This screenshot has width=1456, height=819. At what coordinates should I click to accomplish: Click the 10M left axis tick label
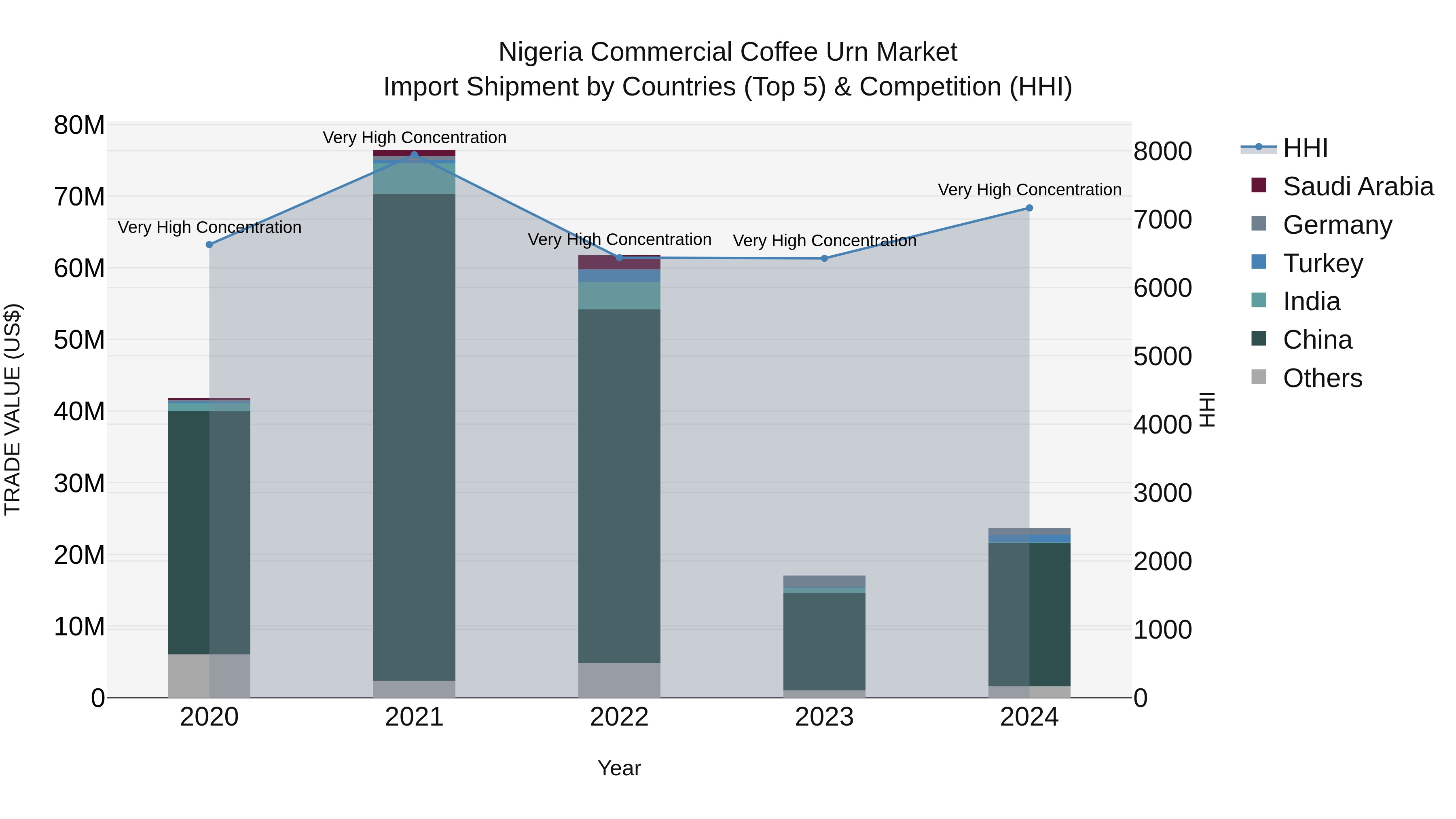point(79,627)
